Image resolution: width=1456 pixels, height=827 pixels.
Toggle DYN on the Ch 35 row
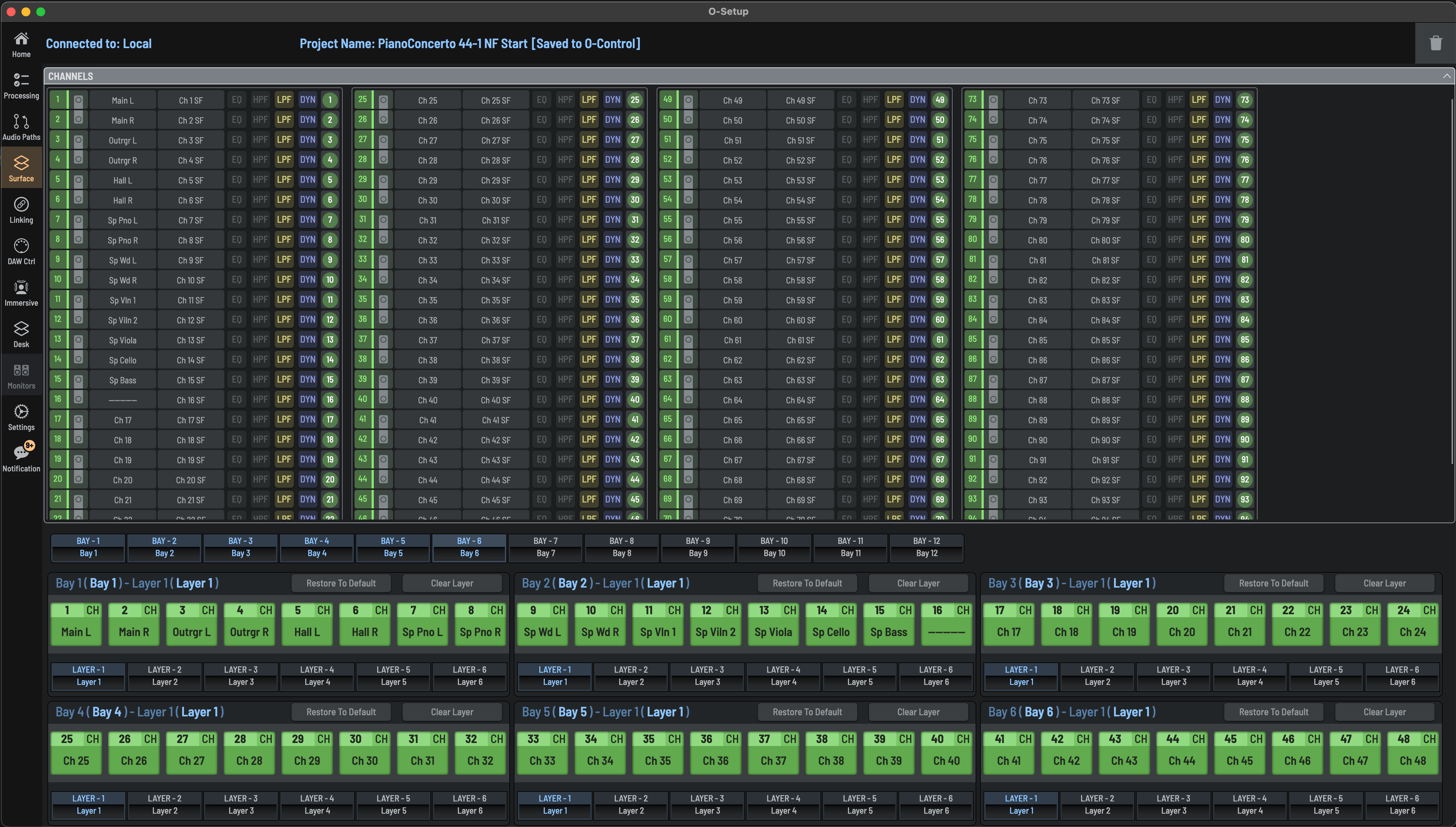tap(613, 300)
